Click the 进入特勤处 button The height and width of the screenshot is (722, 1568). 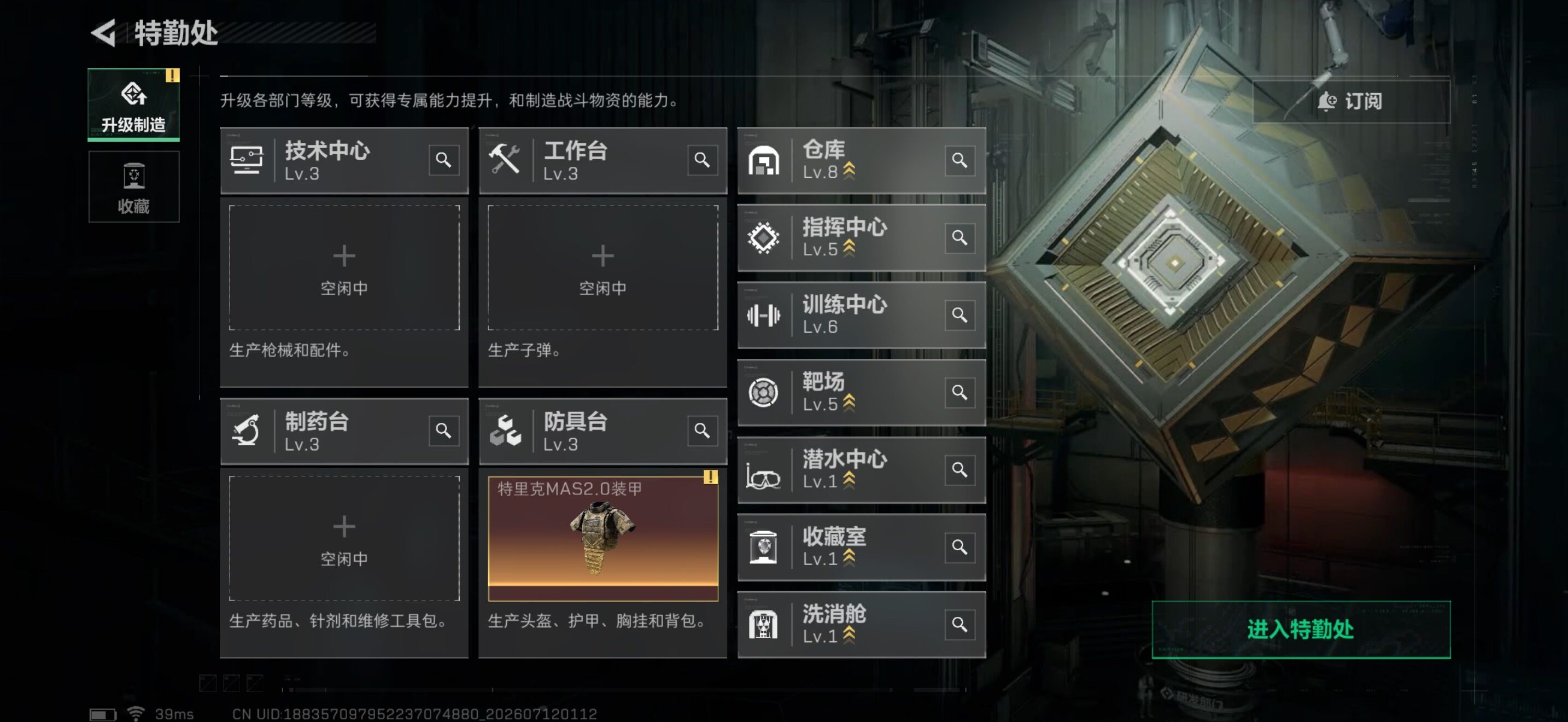click(1301, 630)
